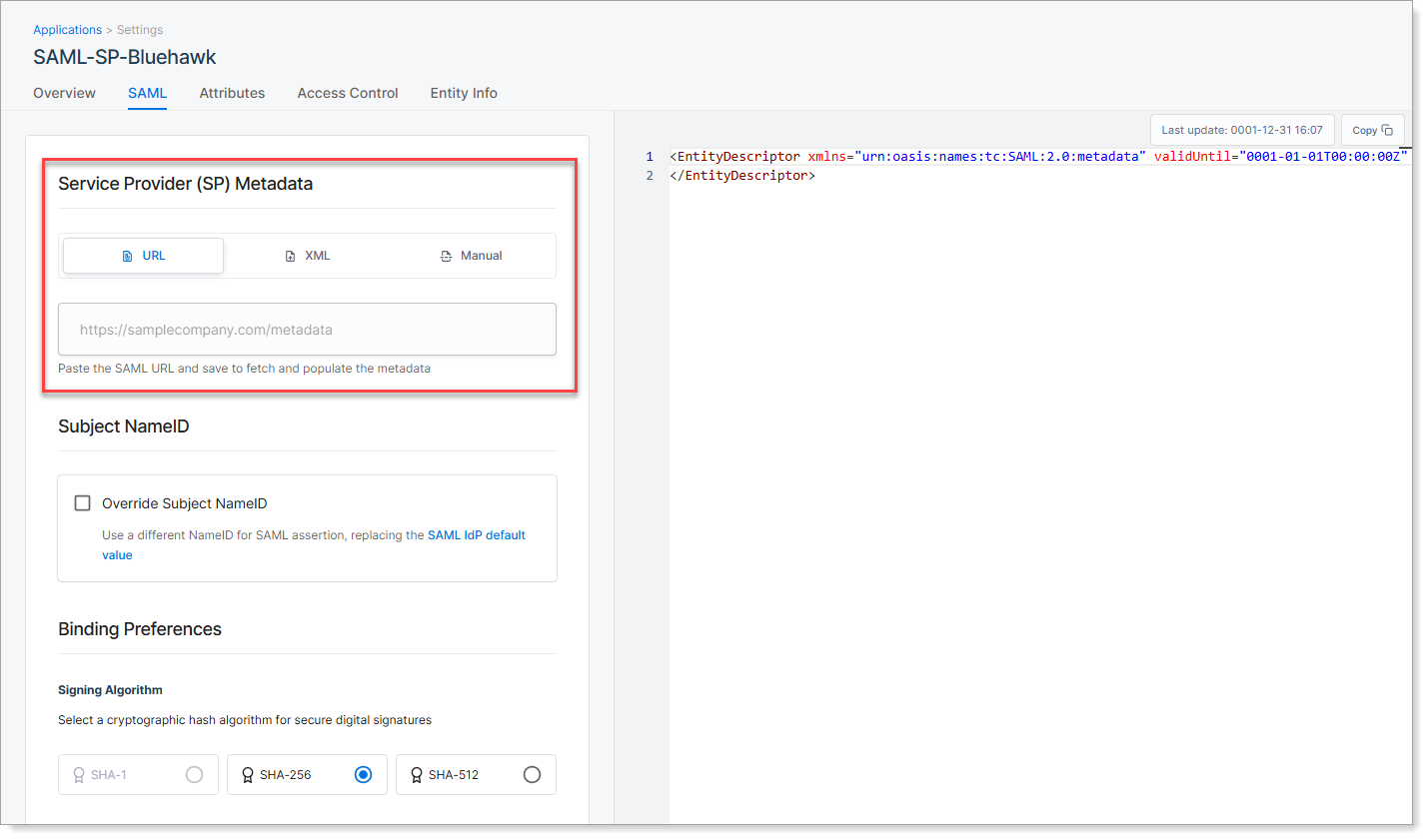Click the SAML-SP-Bluehawk title
Viewport: 1428px width, 840px height.
point(125,57)
